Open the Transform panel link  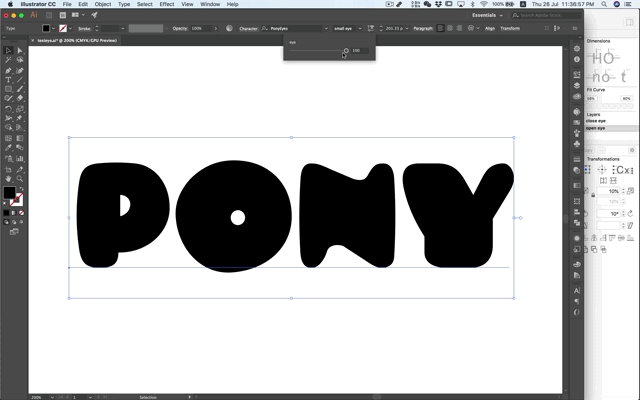(x=510, y=29)
